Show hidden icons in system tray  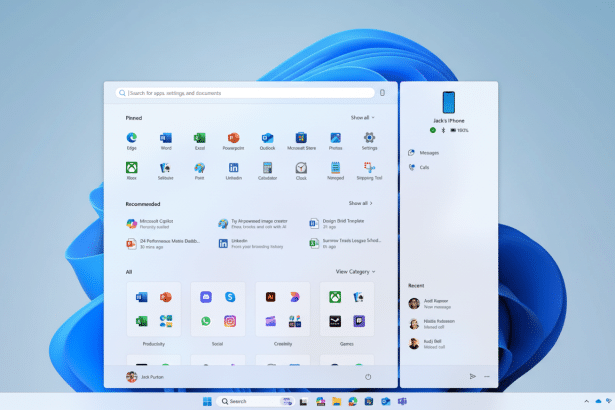(586, 401)
